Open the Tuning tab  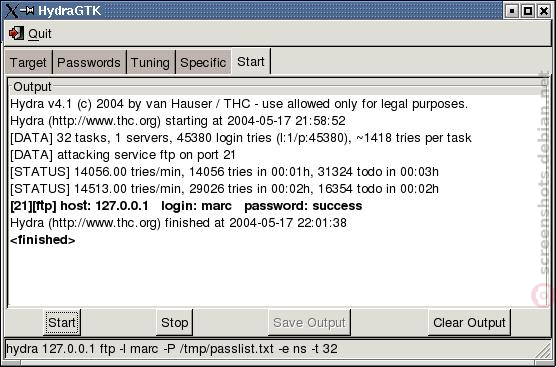point(150,62)
